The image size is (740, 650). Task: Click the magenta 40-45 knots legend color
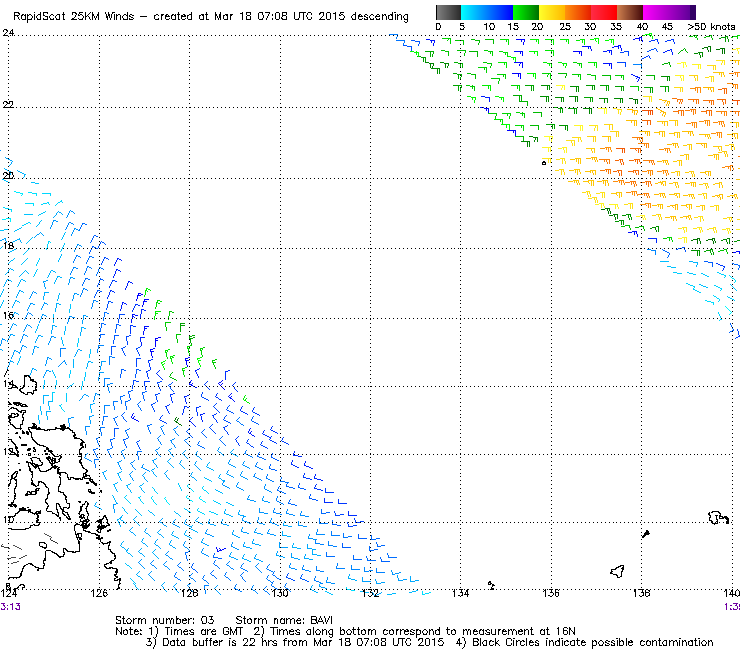(656, 12)
